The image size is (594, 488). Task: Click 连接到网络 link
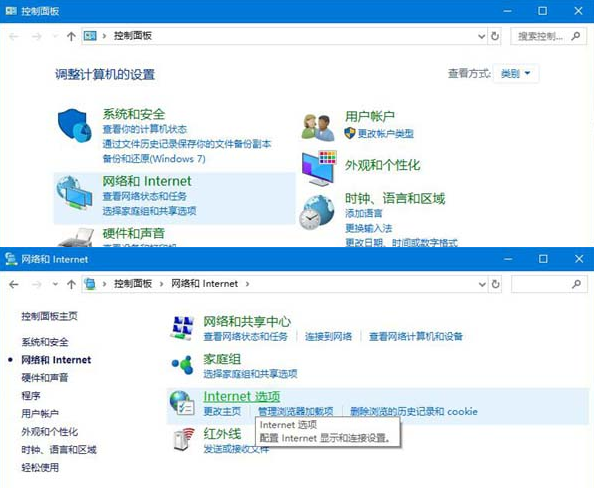328,336
